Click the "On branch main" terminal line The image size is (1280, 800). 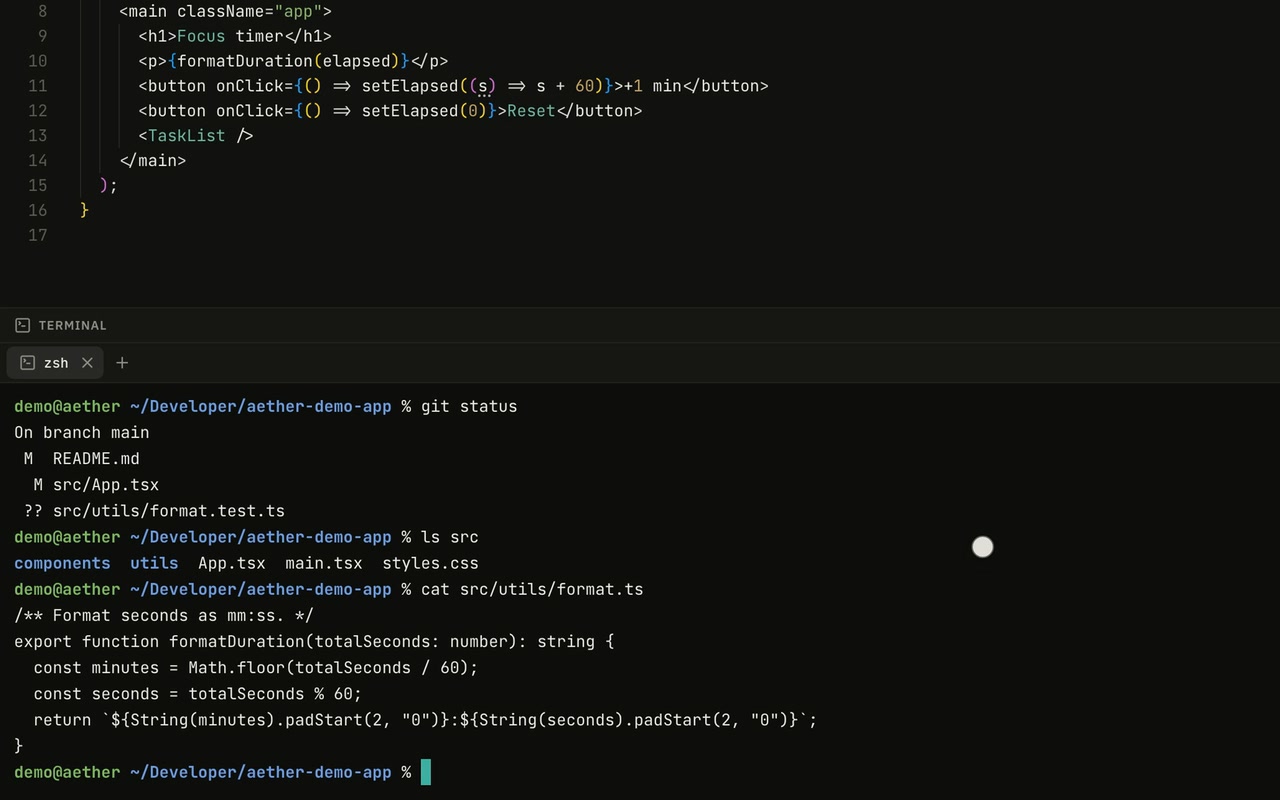(x=82, y=433)
